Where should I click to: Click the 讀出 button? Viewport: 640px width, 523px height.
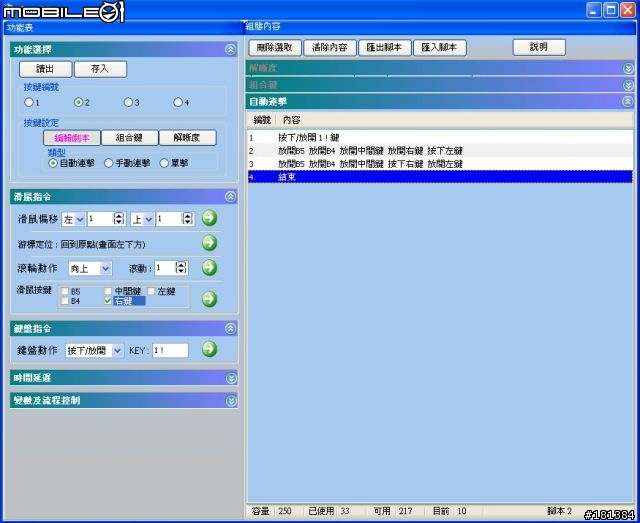coord(45,69)
